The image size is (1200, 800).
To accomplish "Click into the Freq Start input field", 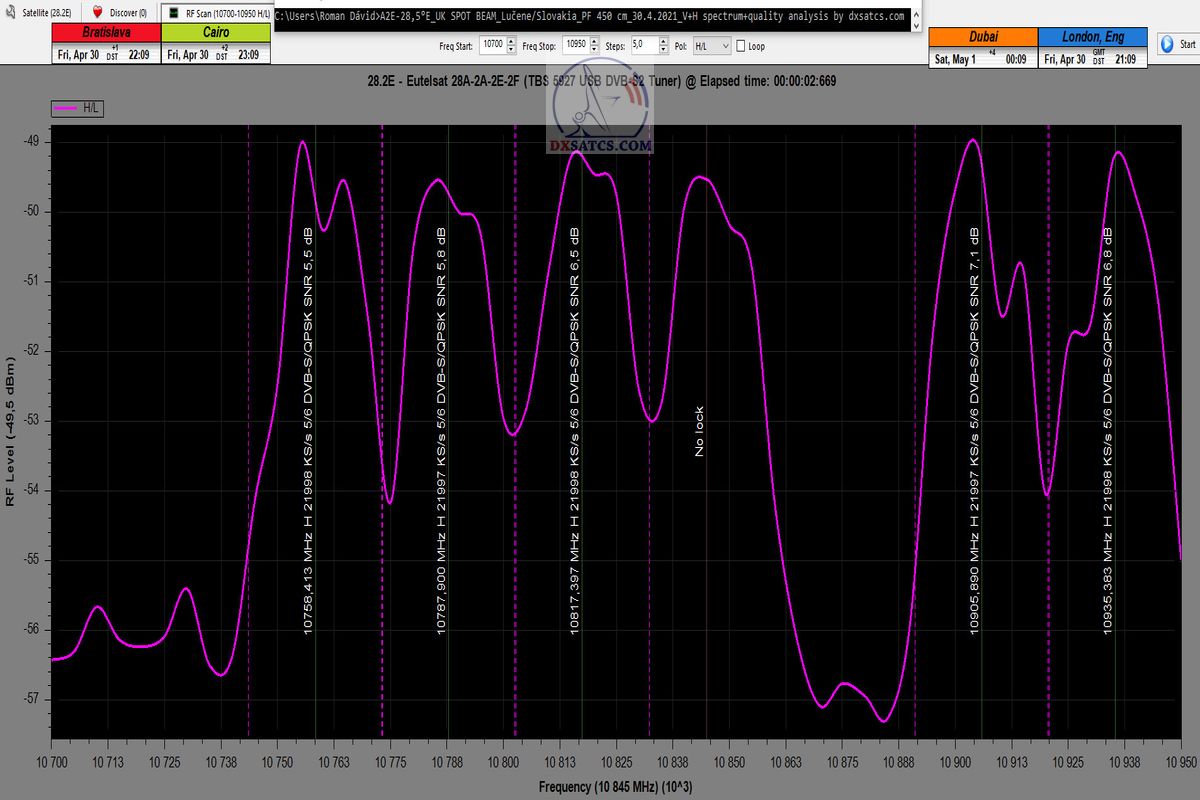I will (492, 46).
